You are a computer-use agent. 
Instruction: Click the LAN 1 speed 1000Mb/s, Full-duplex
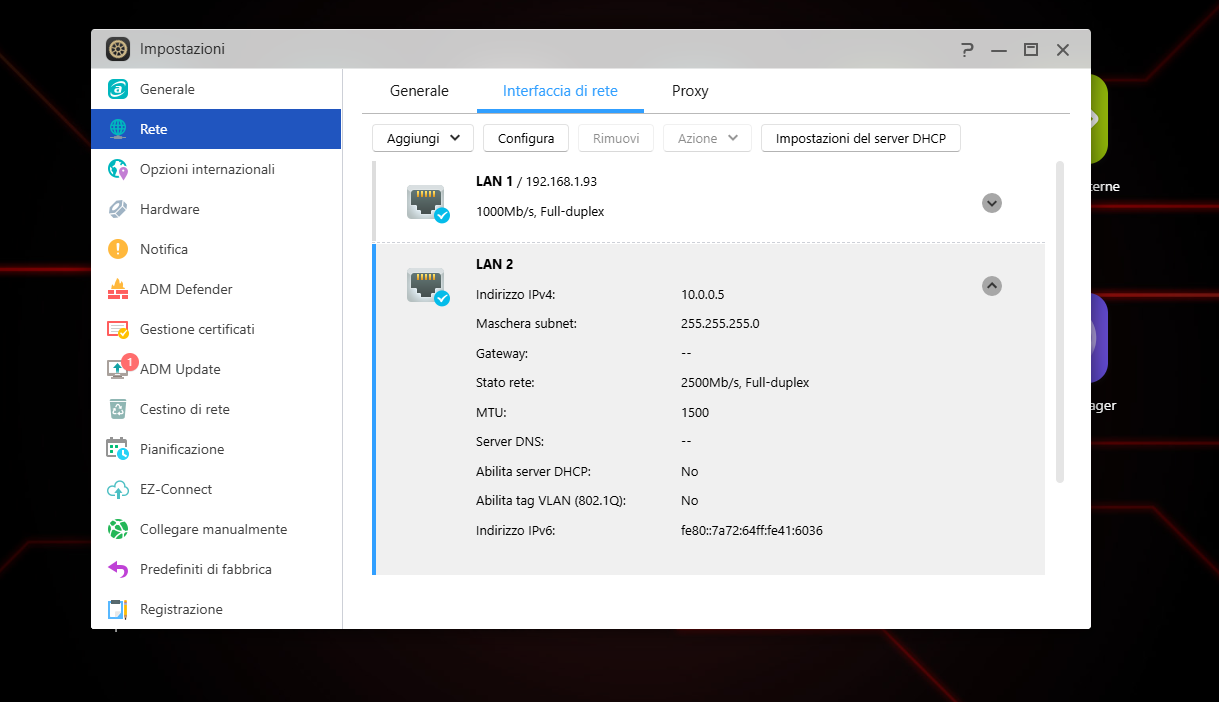pos(540,212)
